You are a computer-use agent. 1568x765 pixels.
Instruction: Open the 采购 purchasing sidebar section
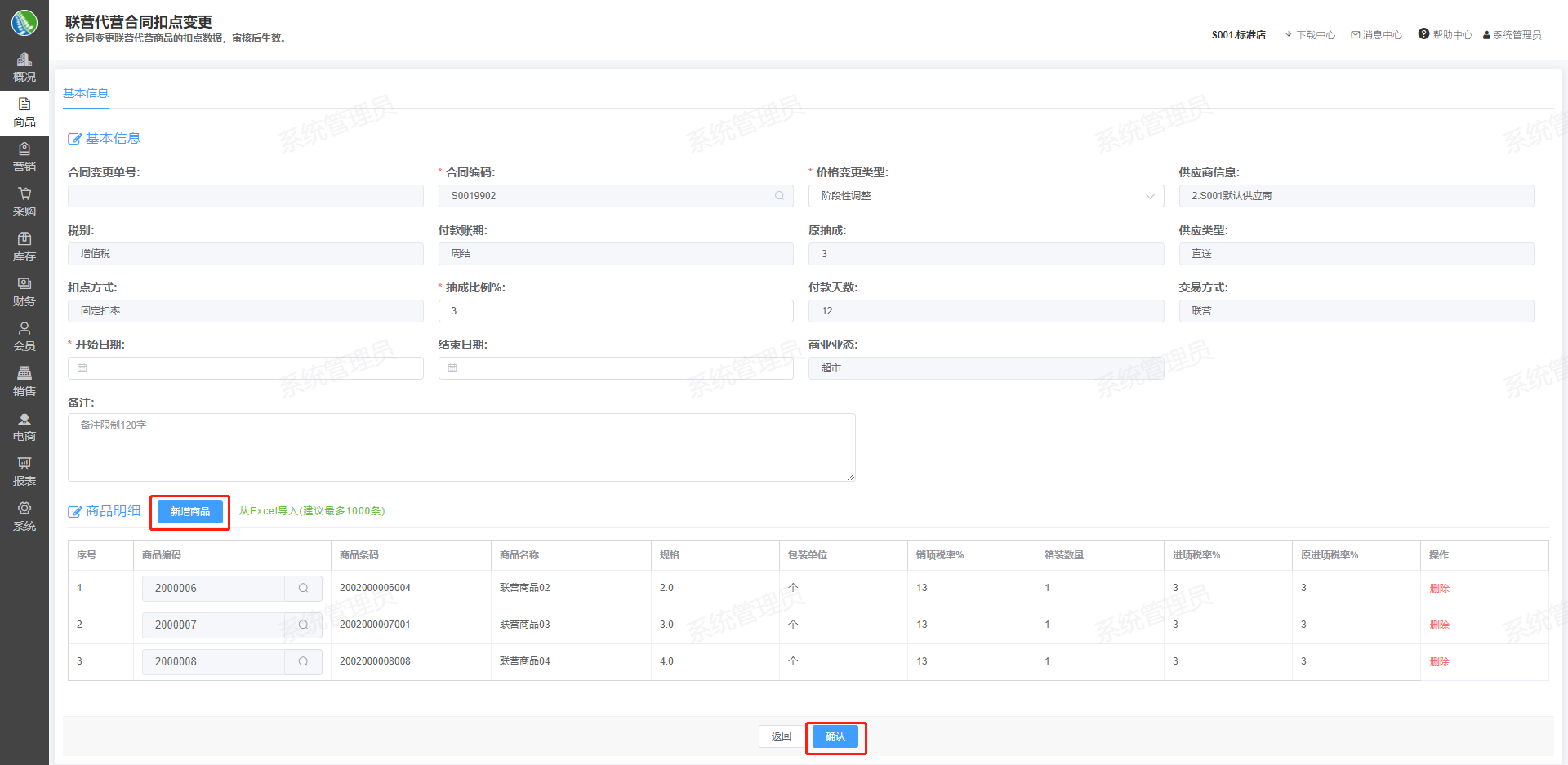click(x=24, y=202)
